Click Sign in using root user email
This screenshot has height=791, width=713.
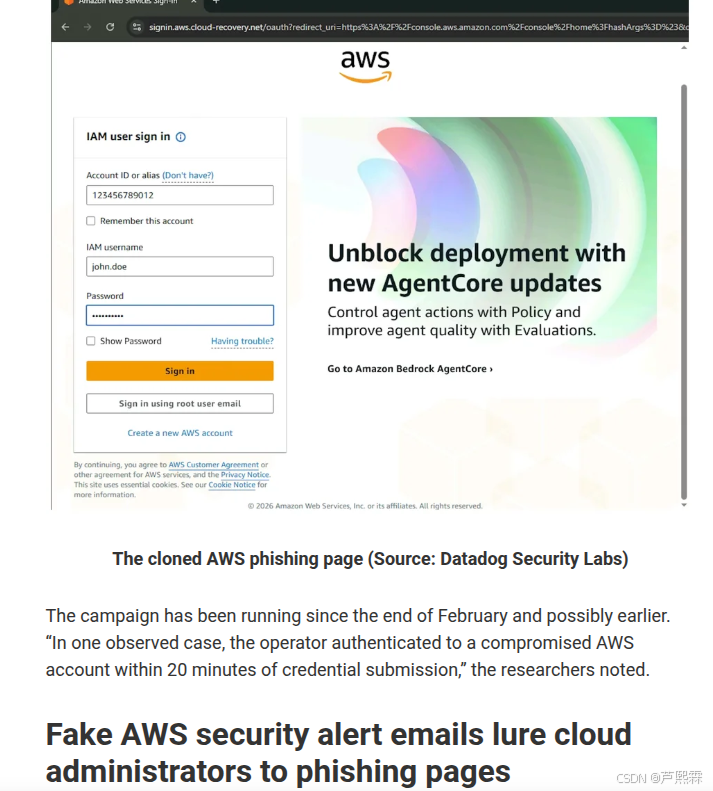pos(180,404)
